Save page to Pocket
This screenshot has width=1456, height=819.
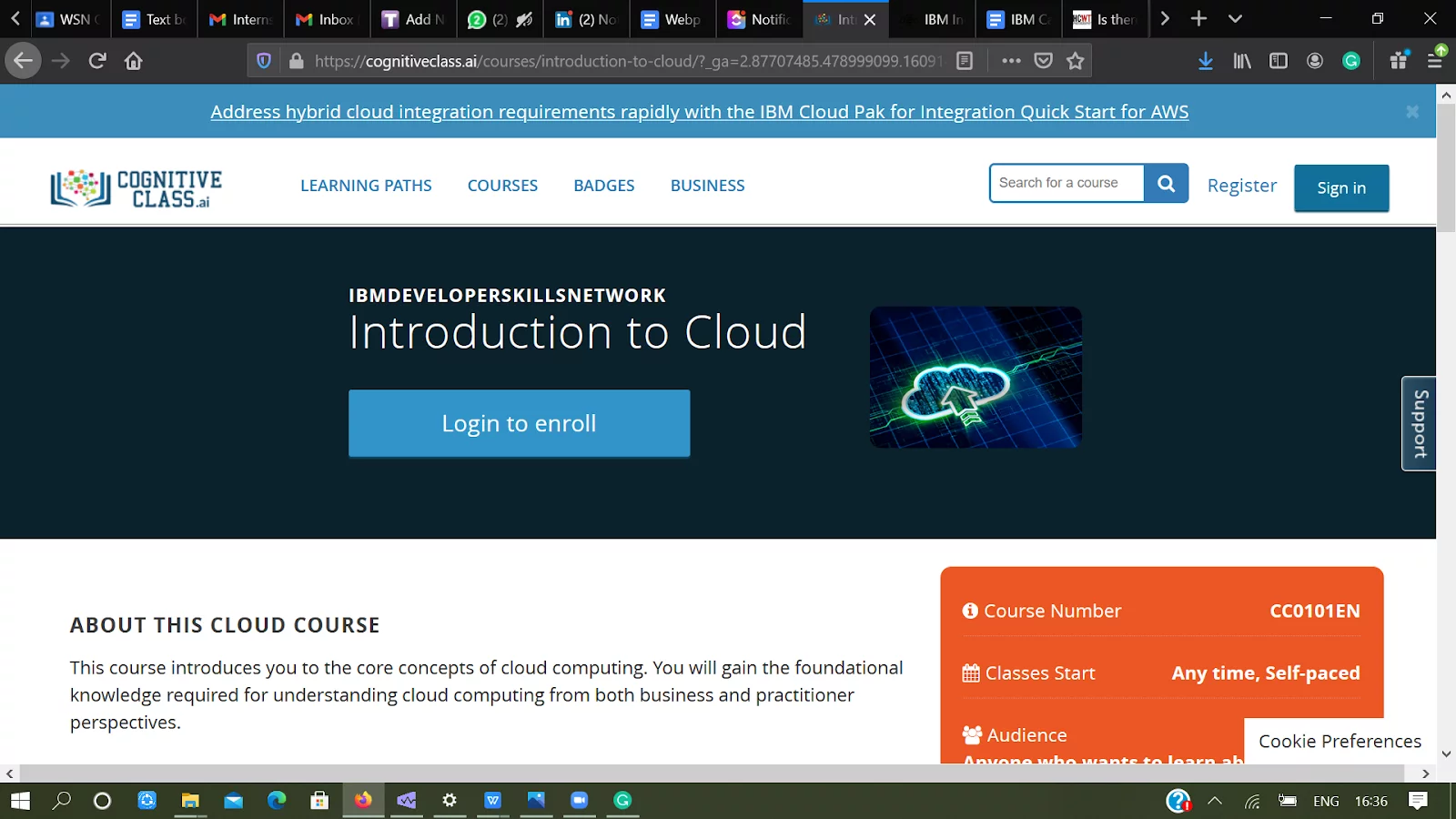[x=1044, y=61]
